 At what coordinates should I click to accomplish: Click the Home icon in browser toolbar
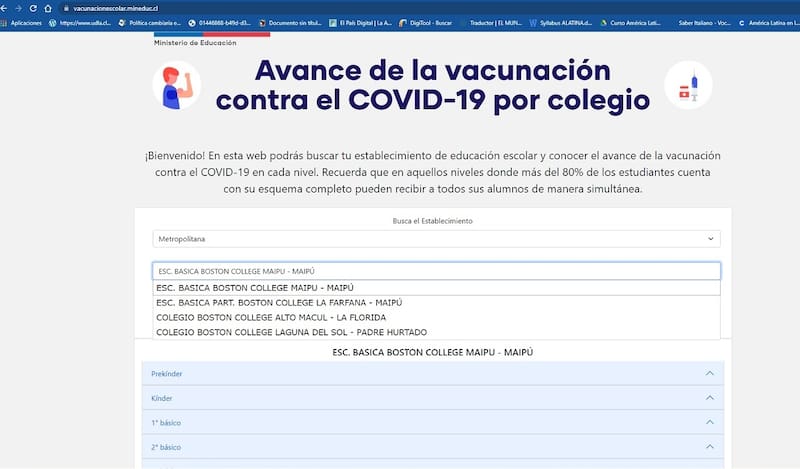[47, 7]
